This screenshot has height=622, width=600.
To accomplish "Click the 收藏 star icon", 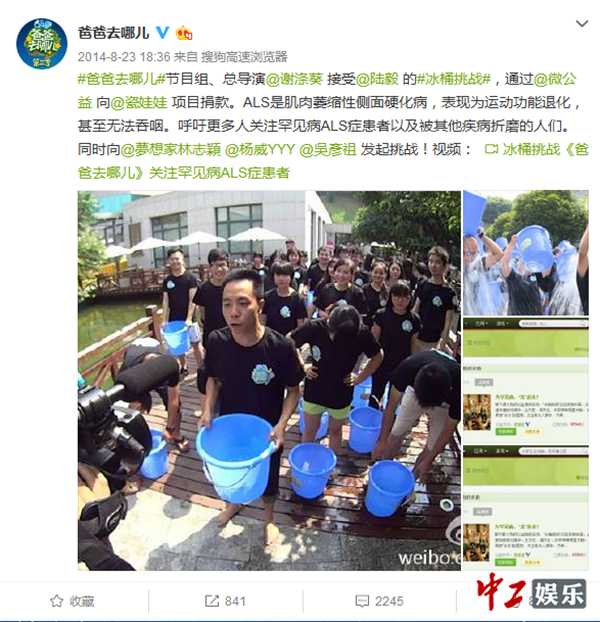I will pos(57,601).
